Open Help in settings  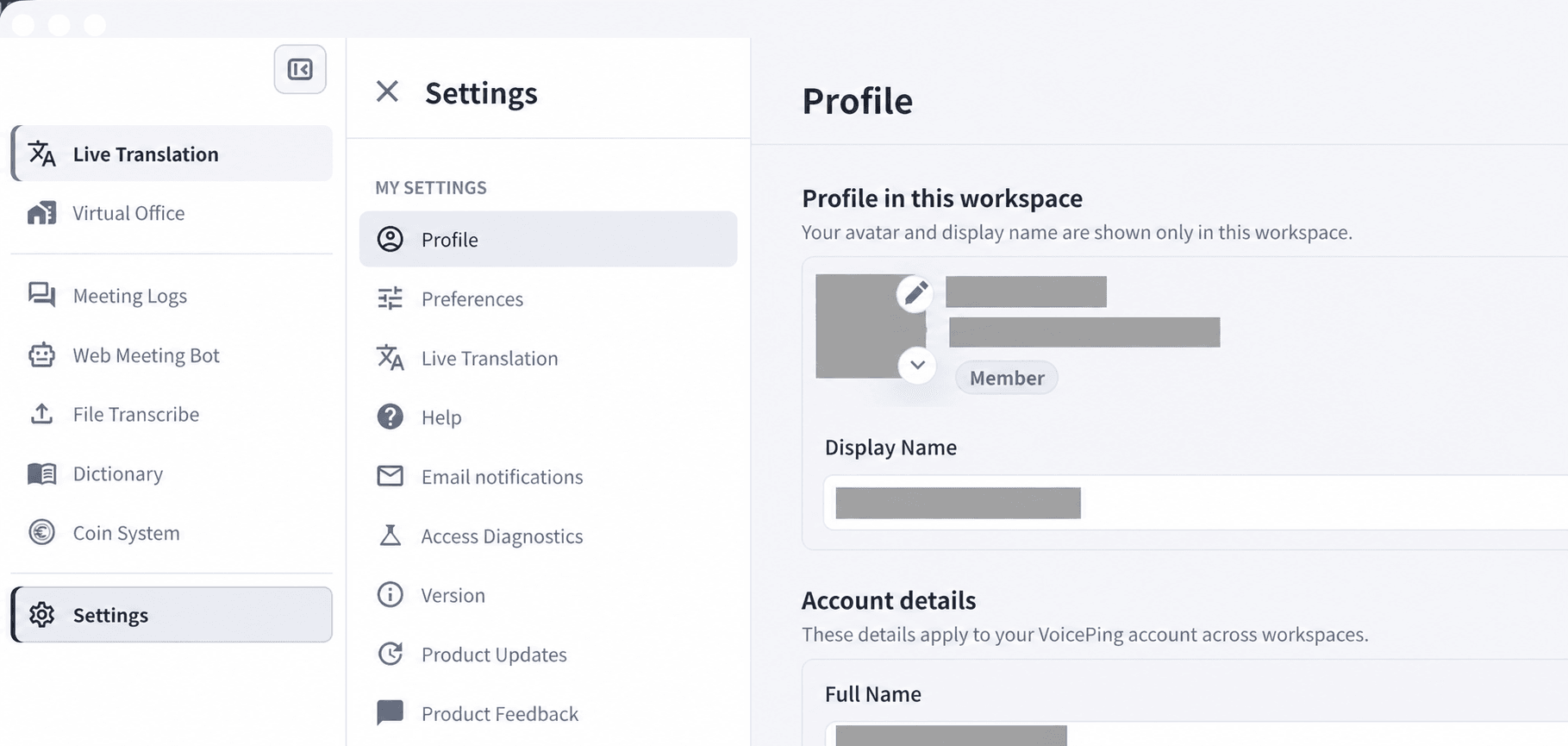[548, 417]
